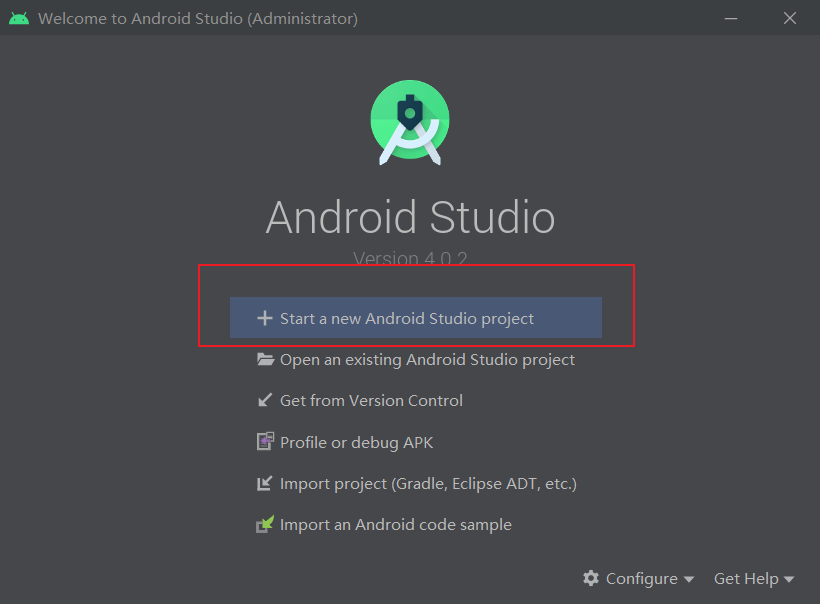Screen dimensions: 820x604
Task: Click the Android code sample import icon
Action: 263,523
